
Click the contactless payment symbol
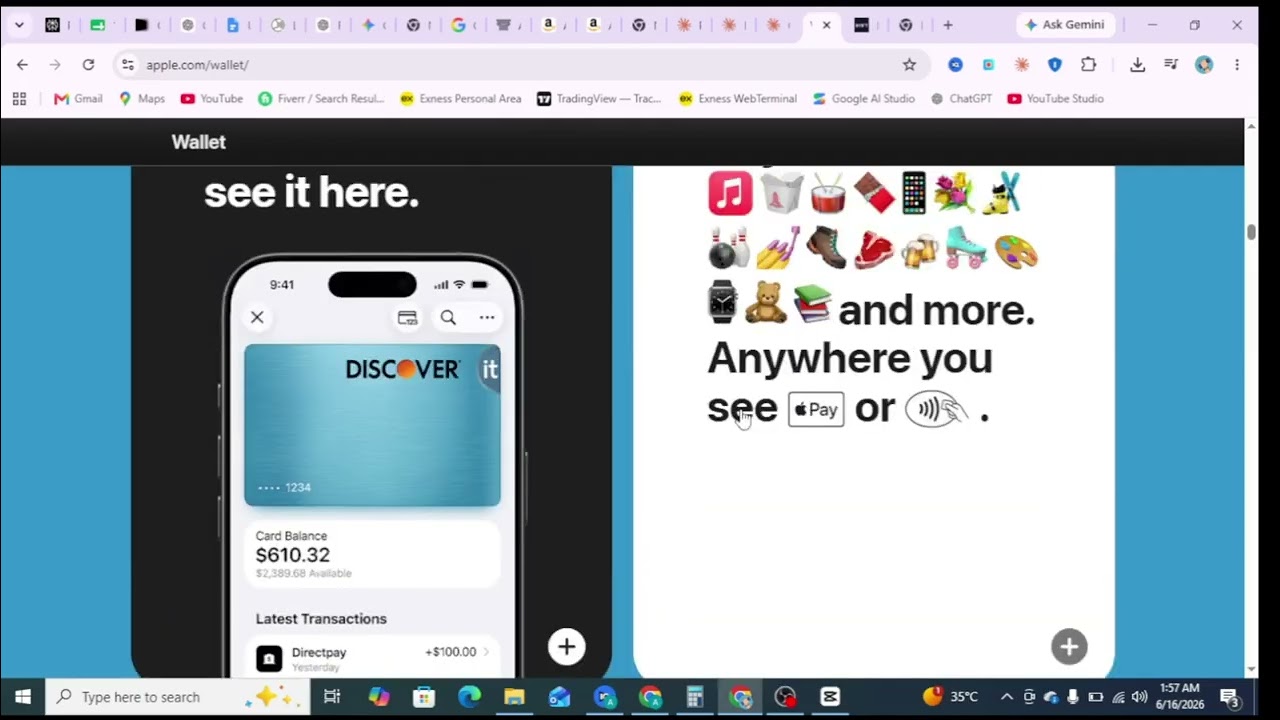tap(936, 409)
